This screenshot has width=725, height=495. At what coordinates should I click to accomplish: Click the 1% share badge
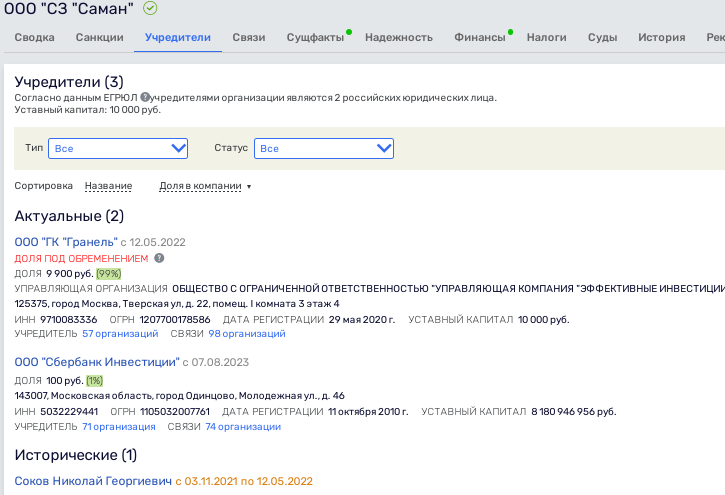coord(95,381)
